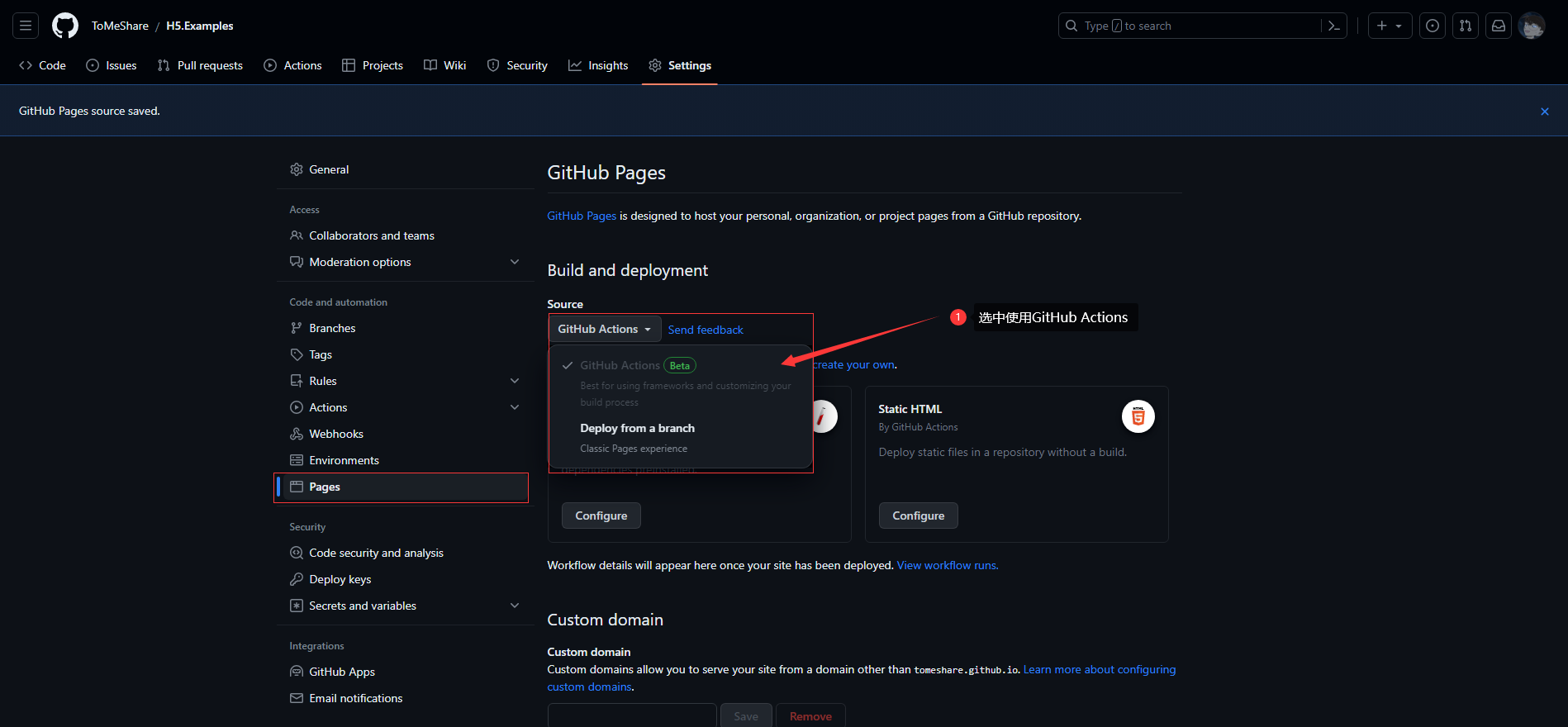
Task: Click the Static HTML card title
Action: tap(910, 409)
